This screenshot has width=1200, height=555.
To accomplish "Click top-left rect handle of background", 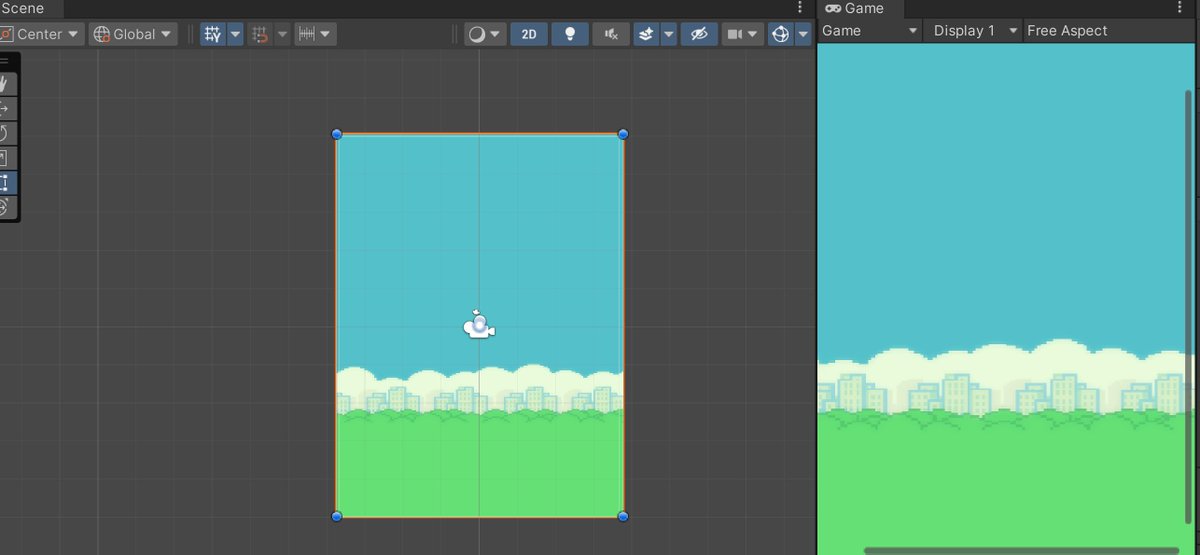I will tap(337, 134).
